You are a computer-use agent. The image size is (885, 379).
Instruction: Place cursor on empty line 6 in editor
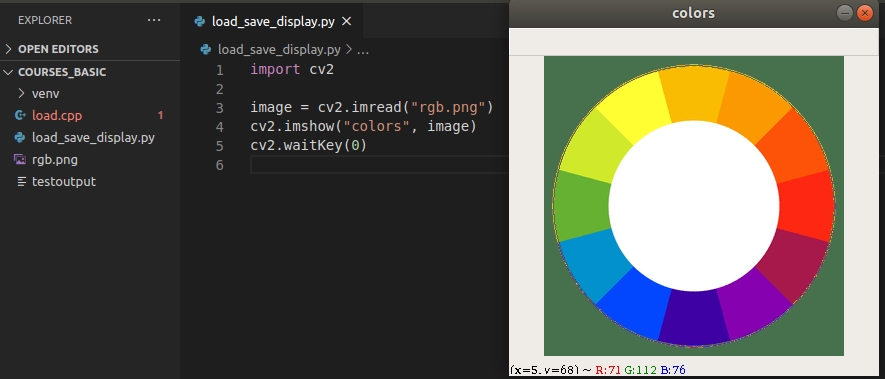(378, 165)
